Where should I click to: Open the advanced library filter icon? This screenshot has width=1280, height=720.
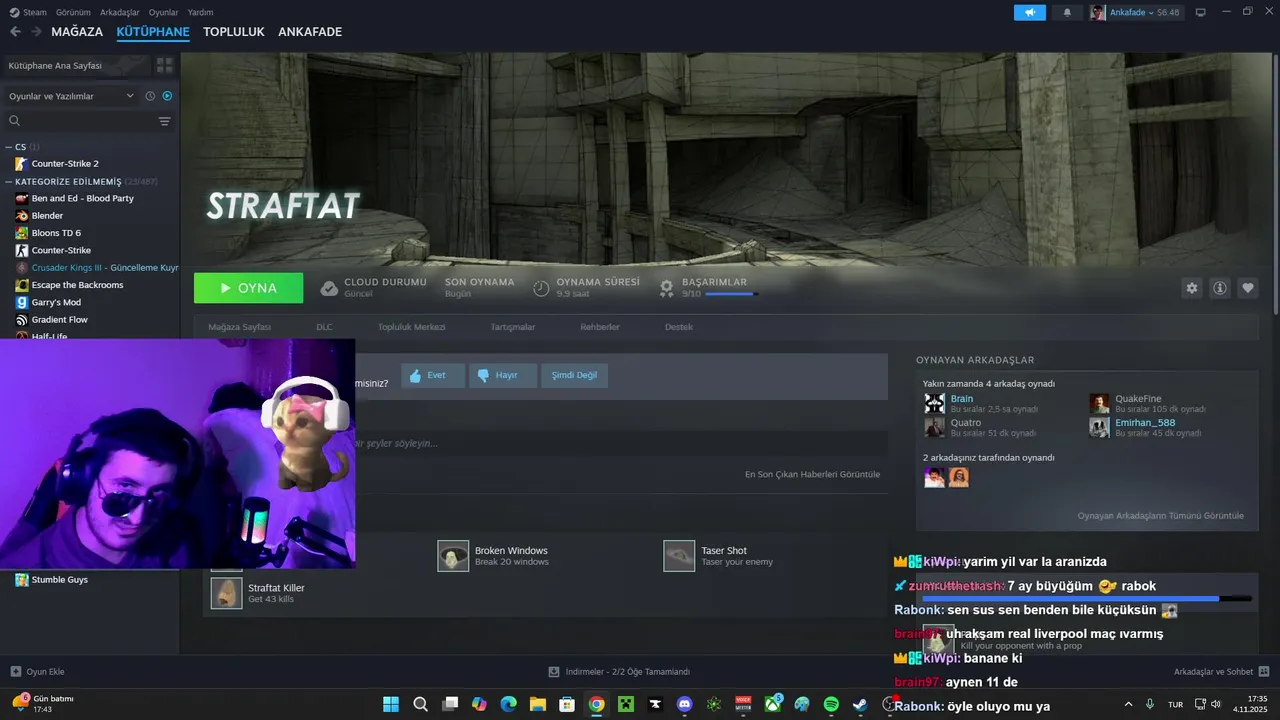165,121
